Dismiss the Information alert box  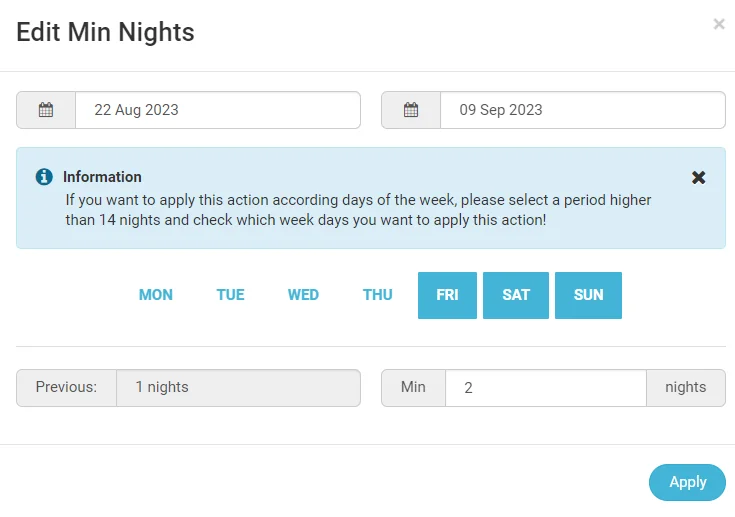pos(699,177)
